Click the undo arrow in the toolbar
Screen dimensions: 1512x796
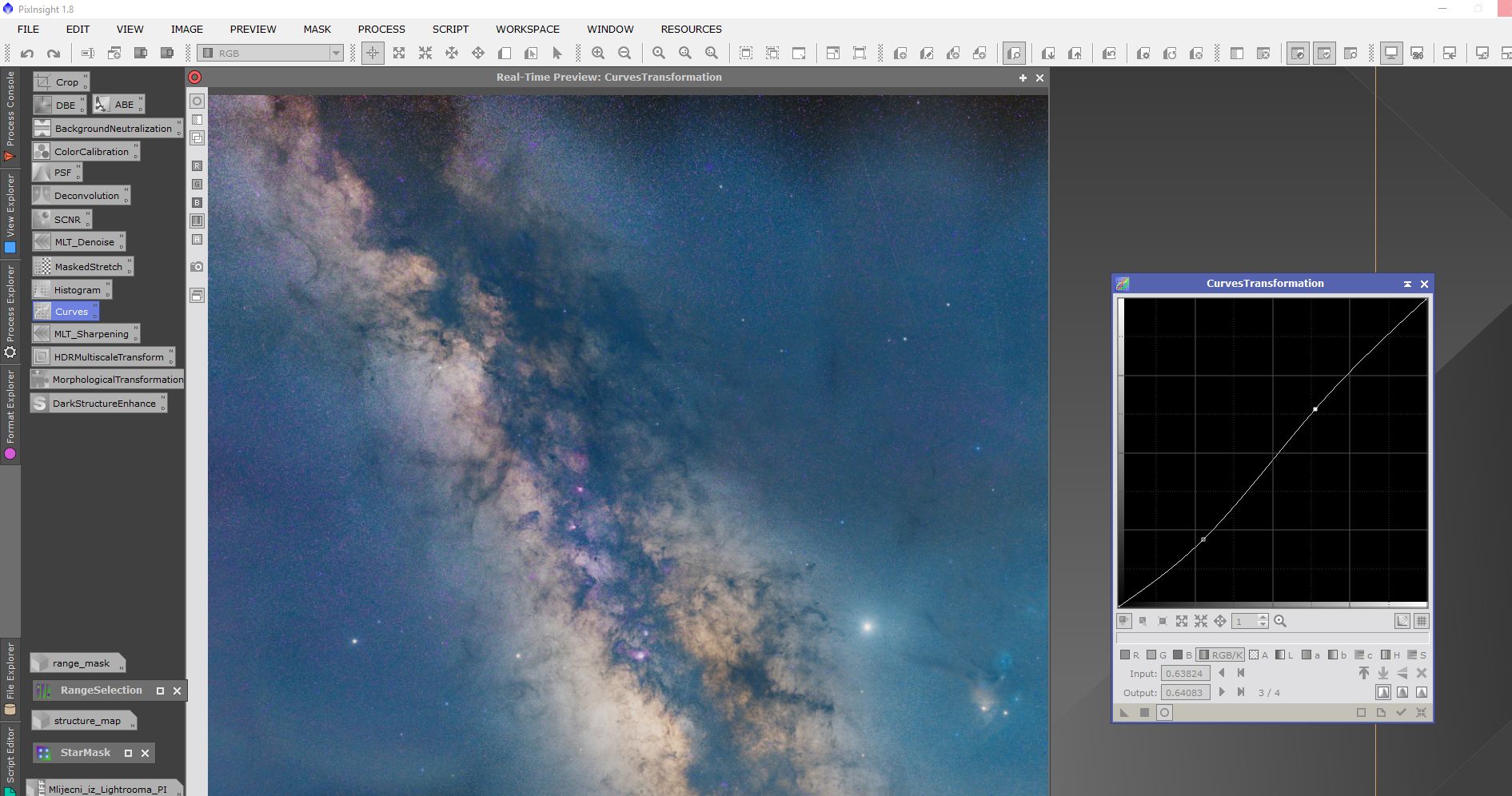(x=27, y=54)
